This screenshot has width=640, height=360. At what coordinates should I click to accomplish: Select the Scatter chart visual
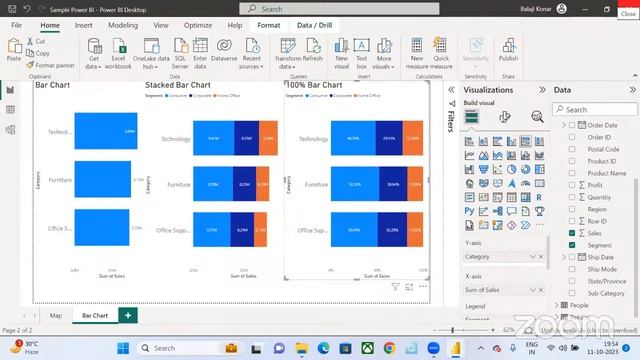click(x=498, y=169)
